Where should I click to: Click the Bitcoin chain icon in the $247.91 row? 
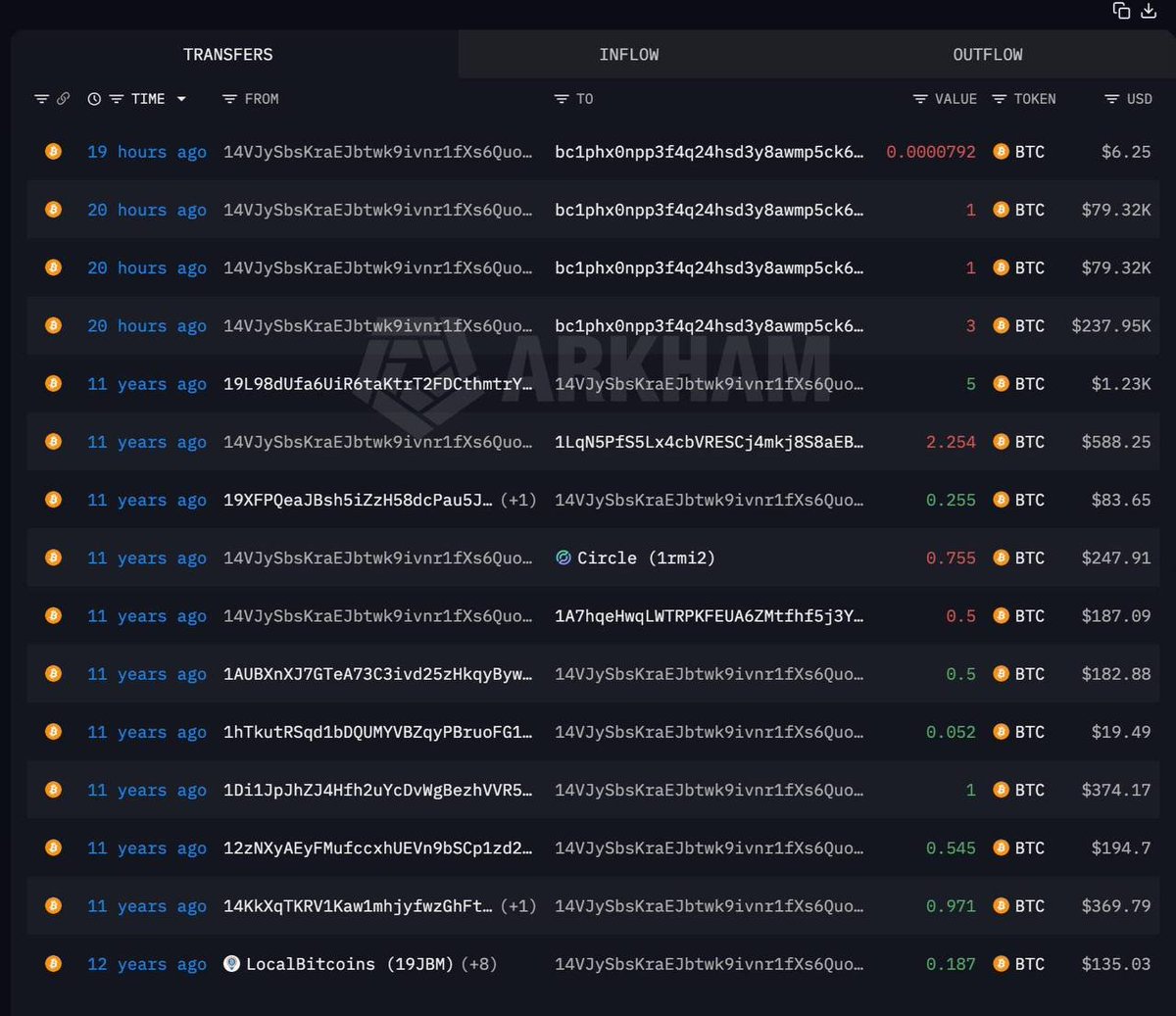(x=53, y=557)
